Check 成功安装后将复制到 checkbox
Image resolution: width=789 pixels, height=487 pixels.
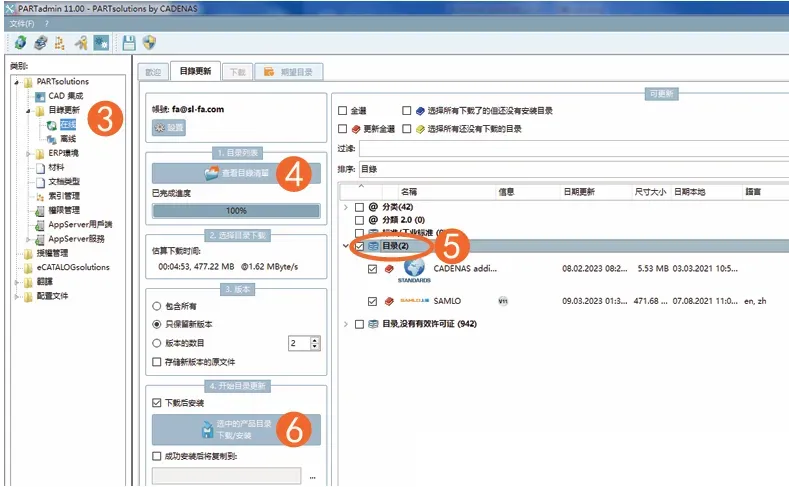click(x=156, y=456)
